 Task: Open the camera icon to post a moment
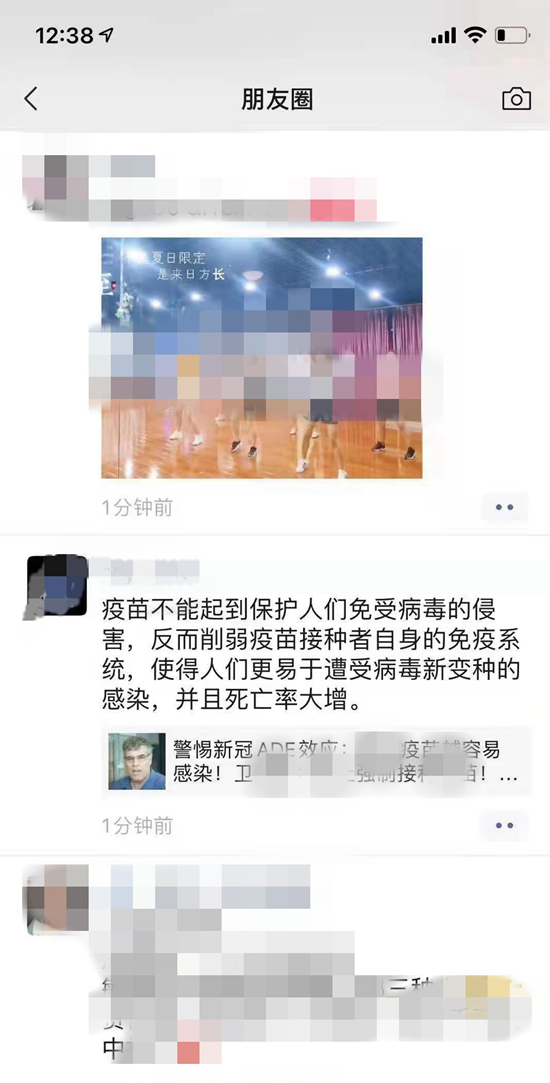[516, 99]
